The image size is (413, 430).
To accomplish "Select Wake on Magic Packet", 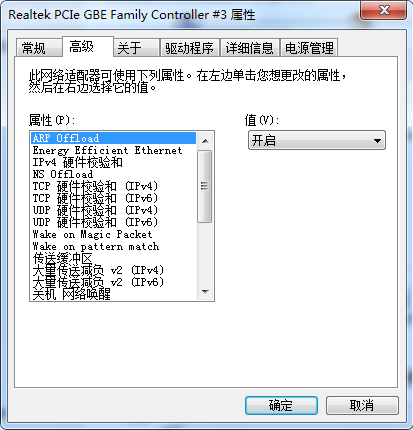I will click(x=113, y=234).
